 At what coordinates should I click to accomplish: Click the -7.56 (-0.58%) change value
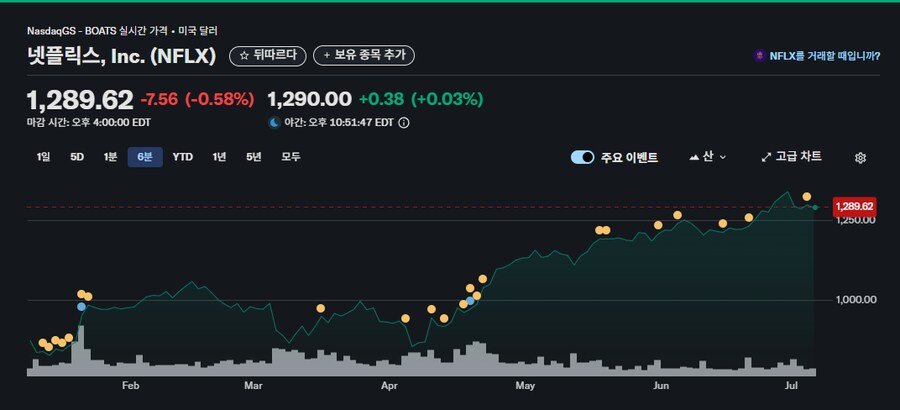pos(197,99)
